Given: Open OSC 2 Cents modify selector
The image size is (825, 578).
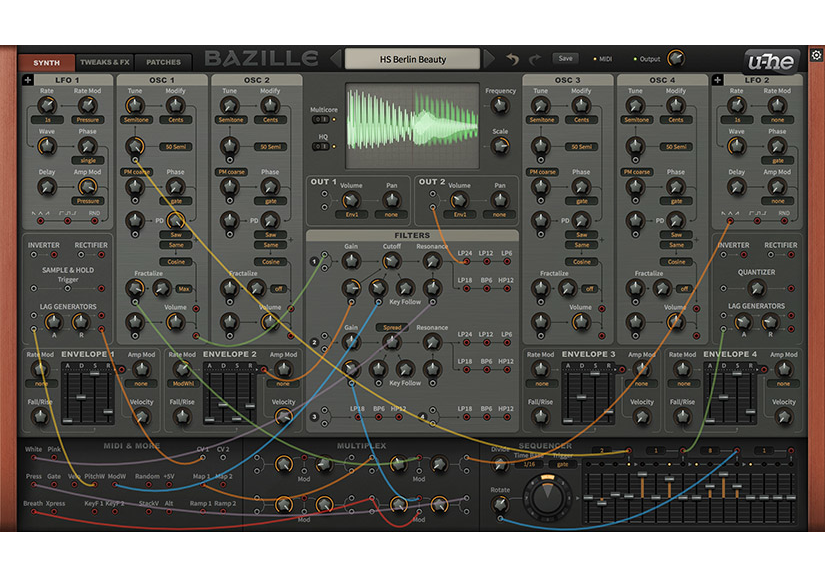Looking at the screenshot, I should 270,120.
